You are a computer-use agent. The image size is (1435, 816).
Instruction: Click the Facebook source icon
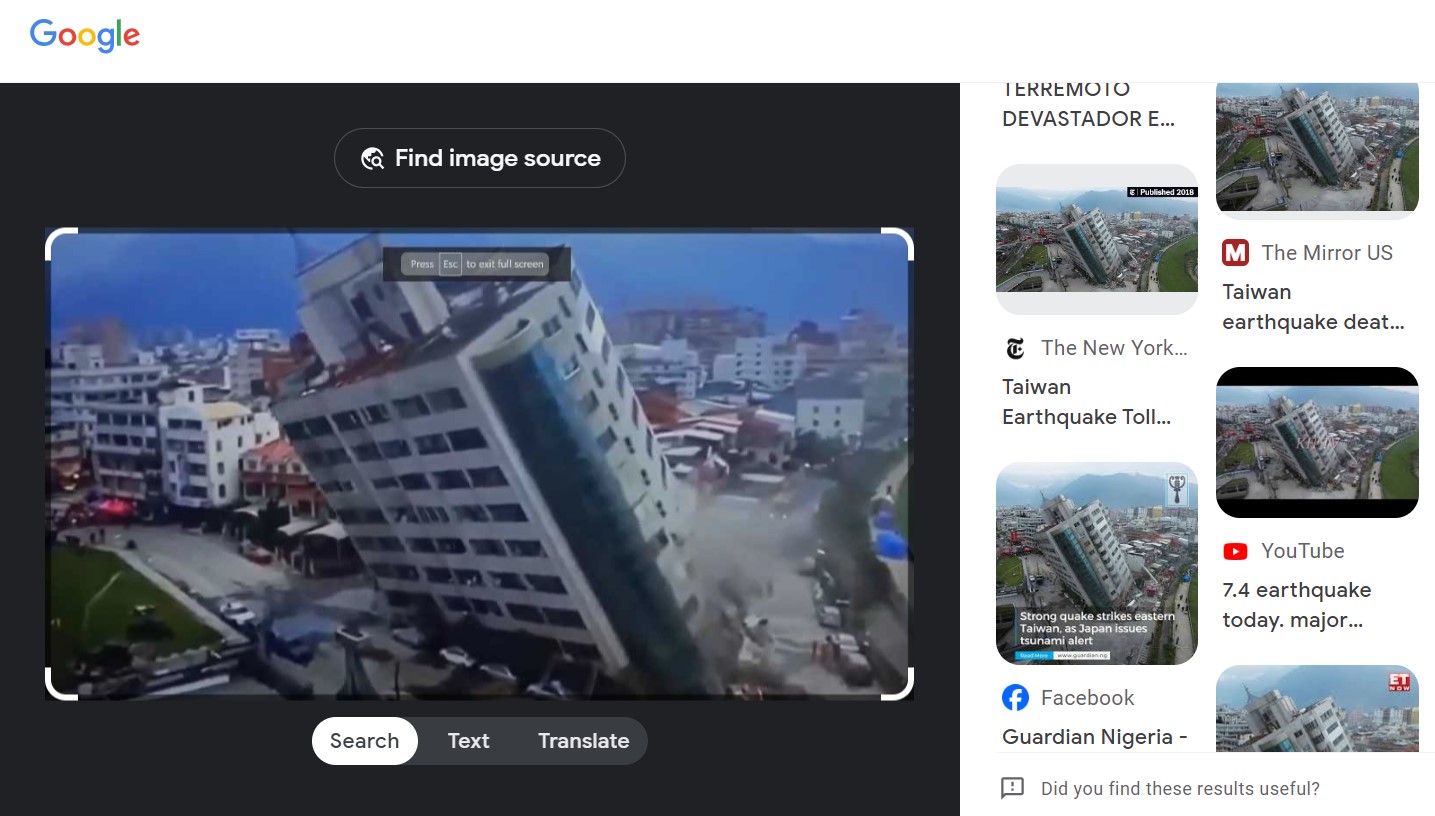pos(1015,698)
